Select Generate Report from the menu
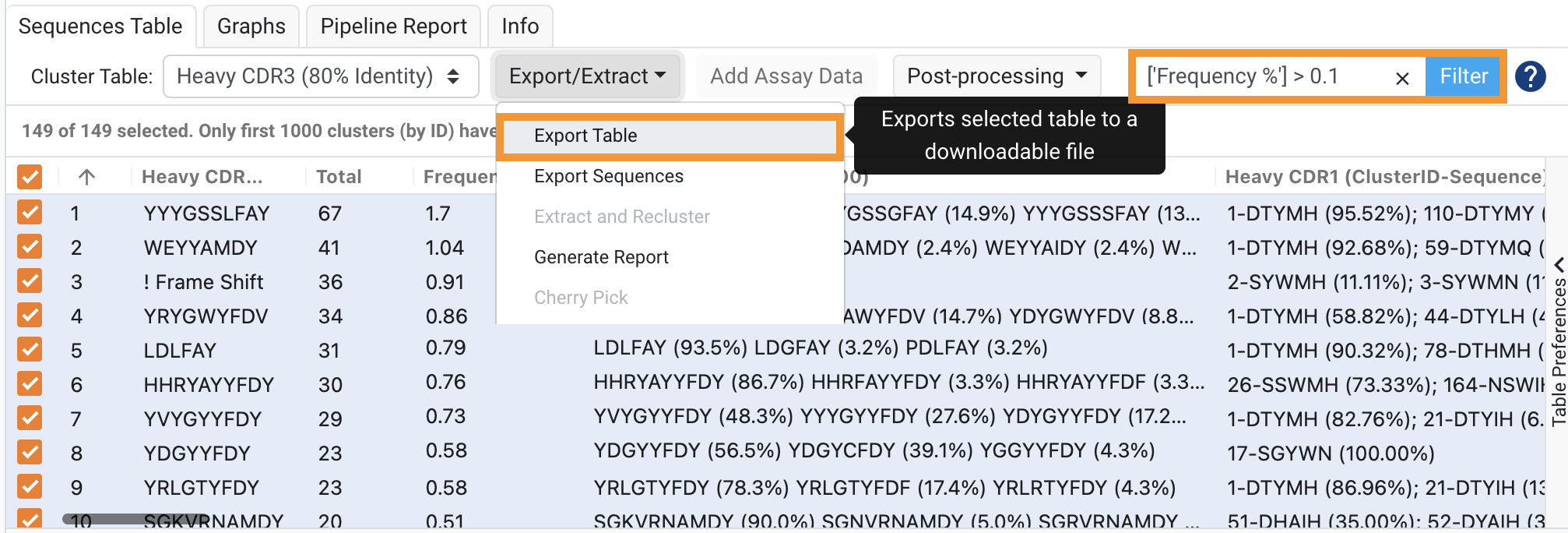 pyautogui.click(x=601, y=257)
